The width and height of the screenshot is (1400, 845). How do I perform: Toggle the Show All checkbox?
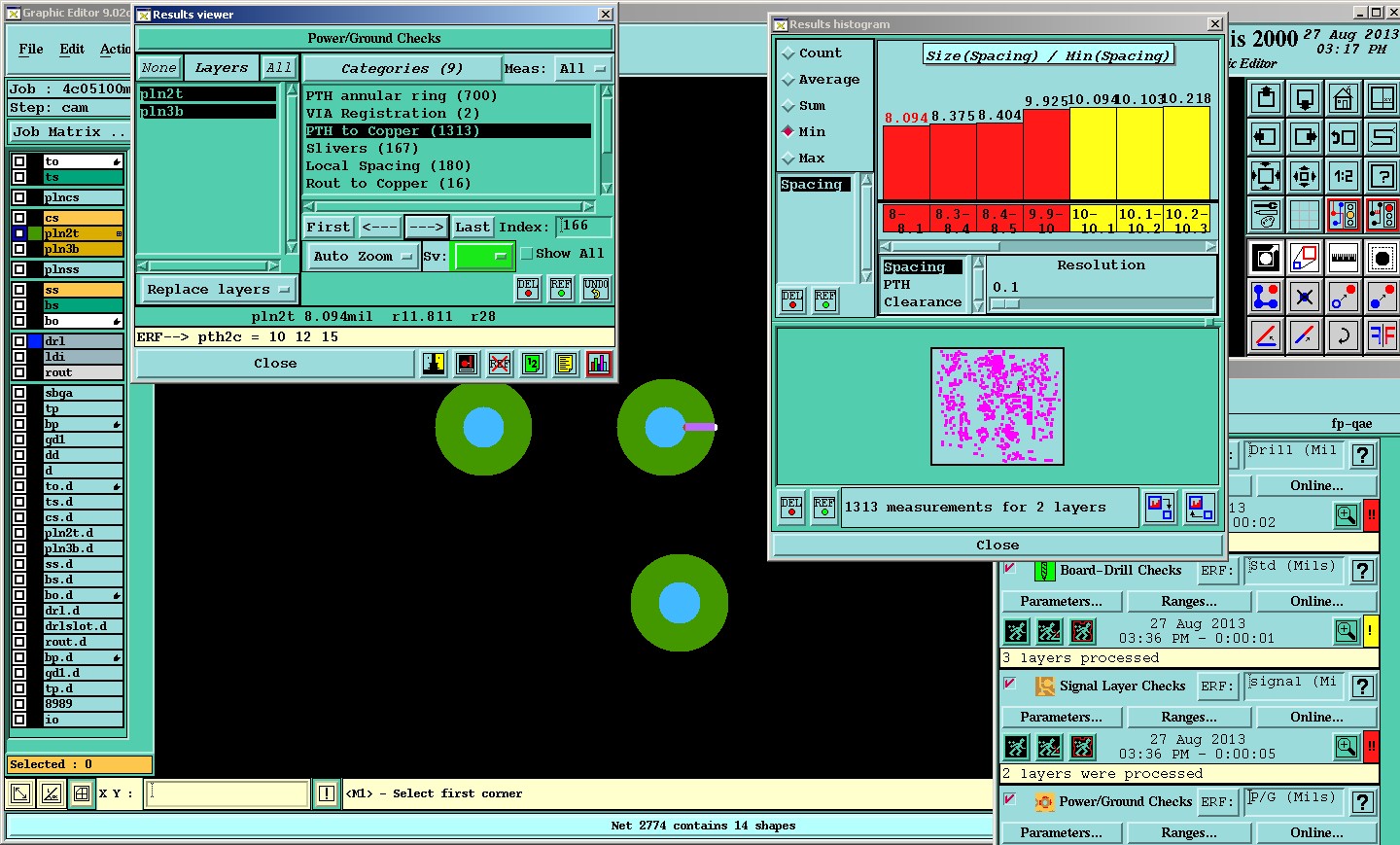tap(527, 254)
